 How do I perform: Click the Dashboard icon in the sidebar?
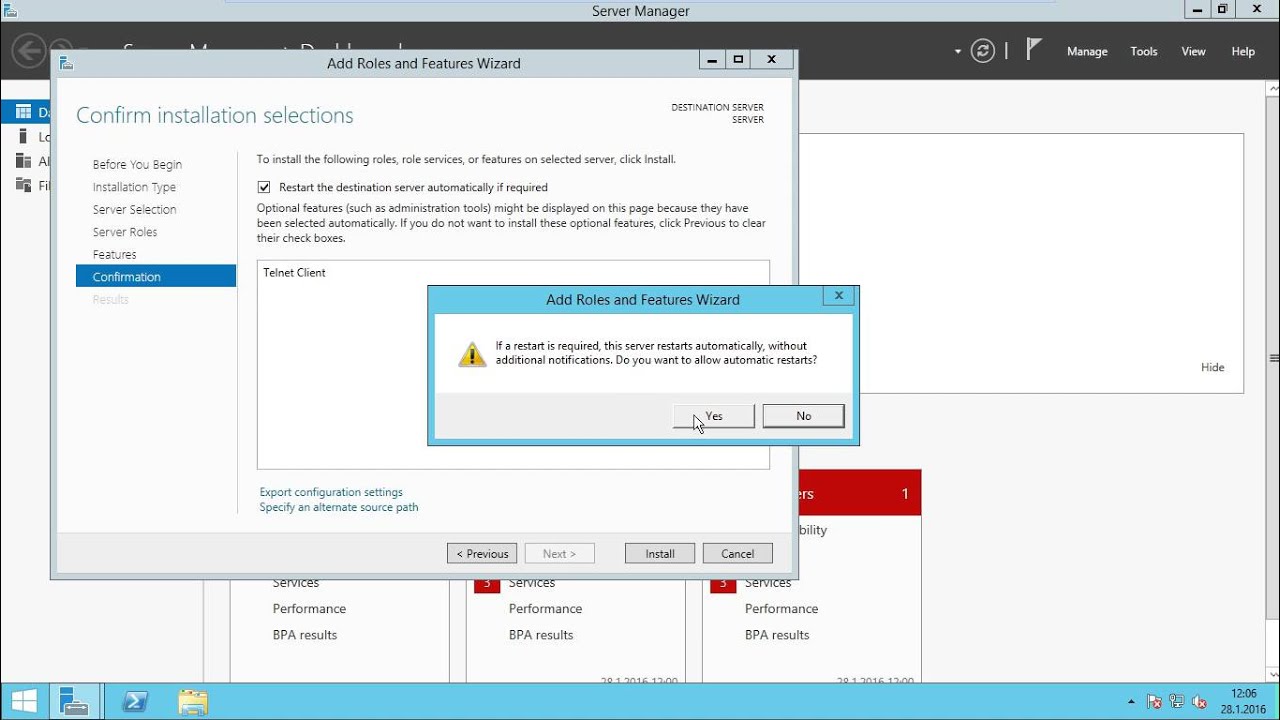23,112
